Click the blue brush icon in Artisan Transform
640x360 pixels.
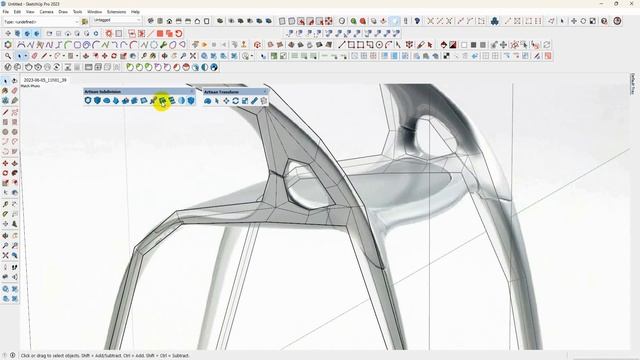(x=254, y=101)
